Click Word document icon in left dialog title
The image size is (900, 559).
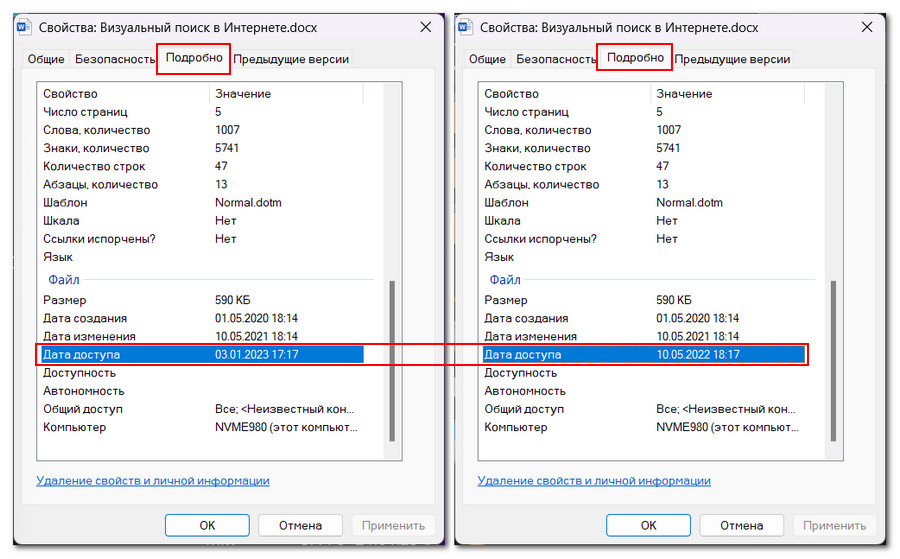pos(24,27)
